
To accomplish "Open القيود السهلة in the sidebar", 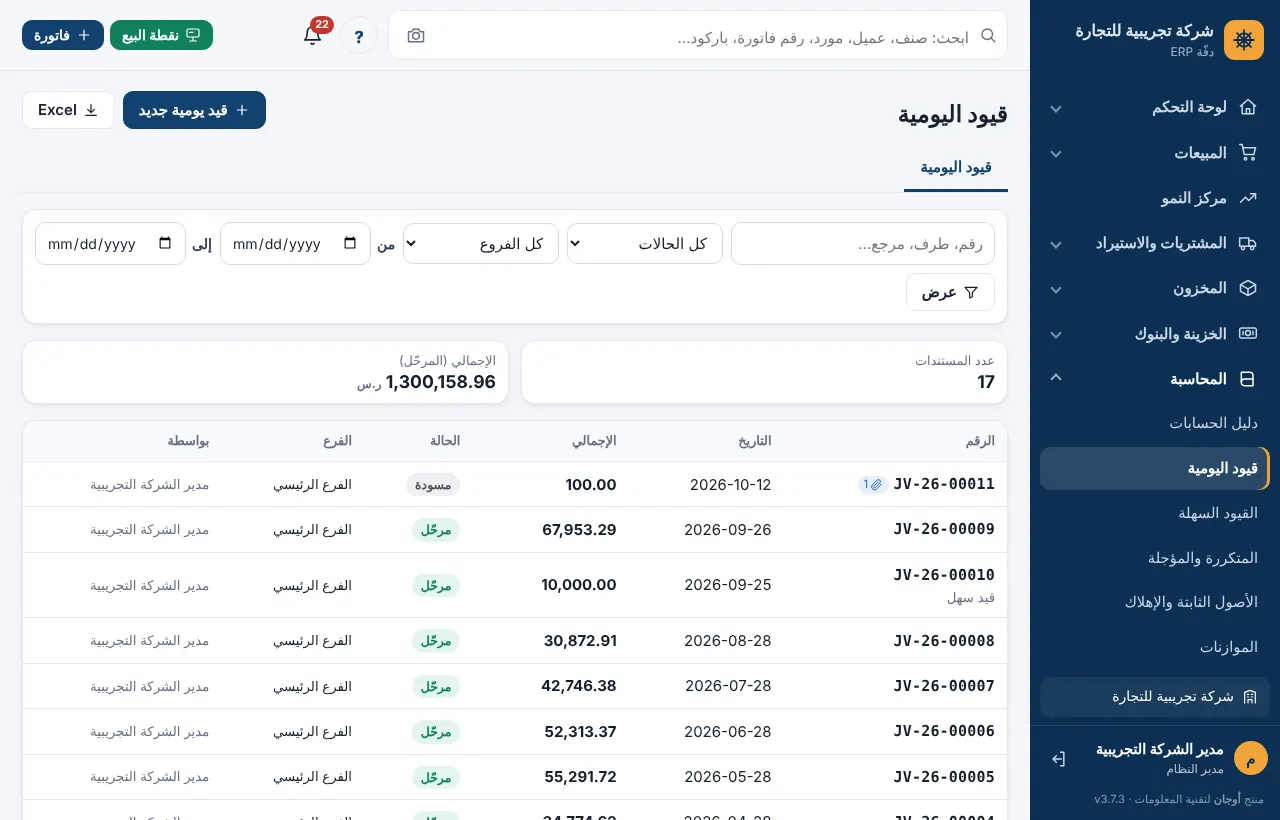I will (x=1155, y=513).
